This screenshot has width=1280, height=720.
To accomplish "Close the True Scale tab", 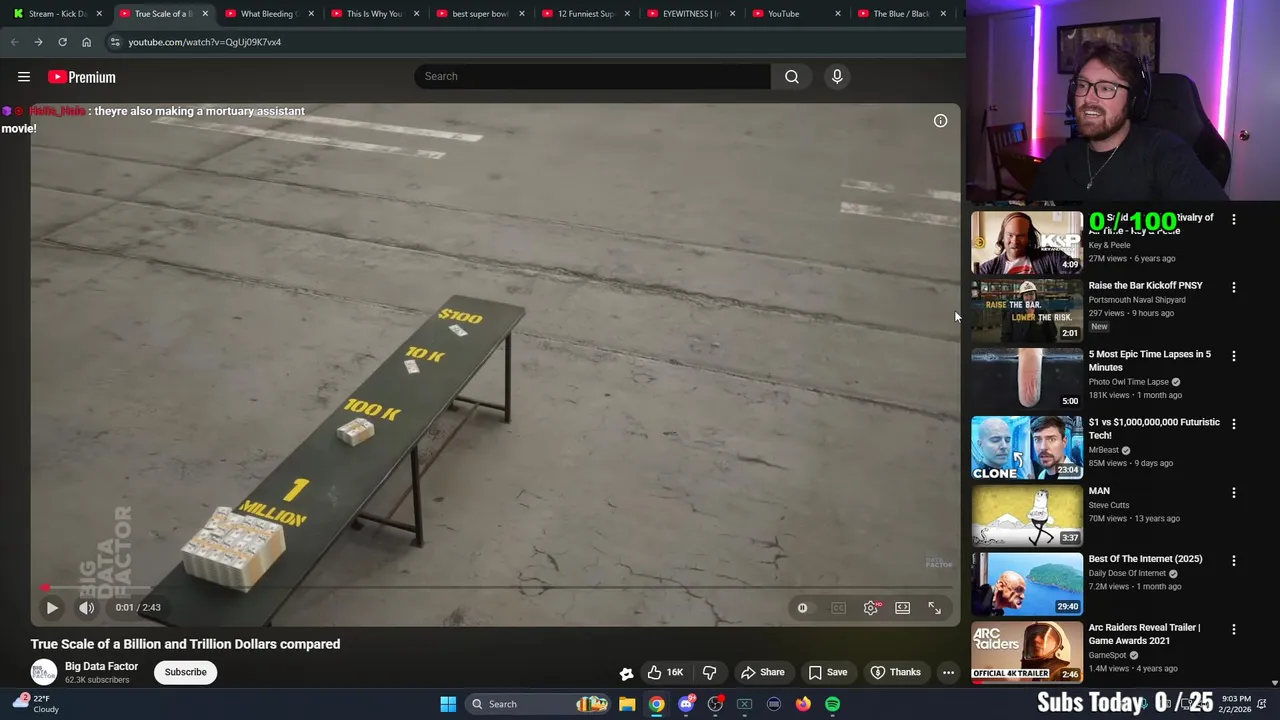I will 205,14.
